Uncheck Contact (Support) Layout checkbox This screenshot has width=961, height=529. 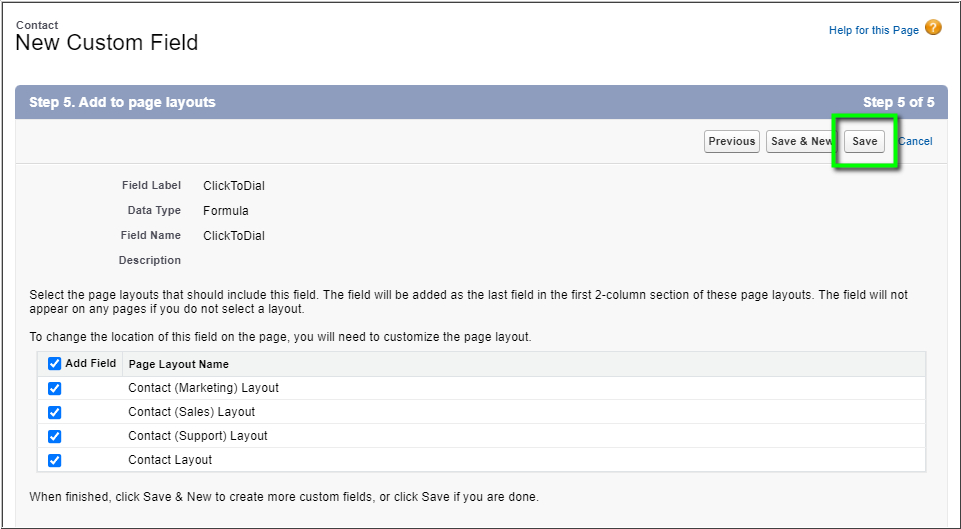(x=55, y=436)
